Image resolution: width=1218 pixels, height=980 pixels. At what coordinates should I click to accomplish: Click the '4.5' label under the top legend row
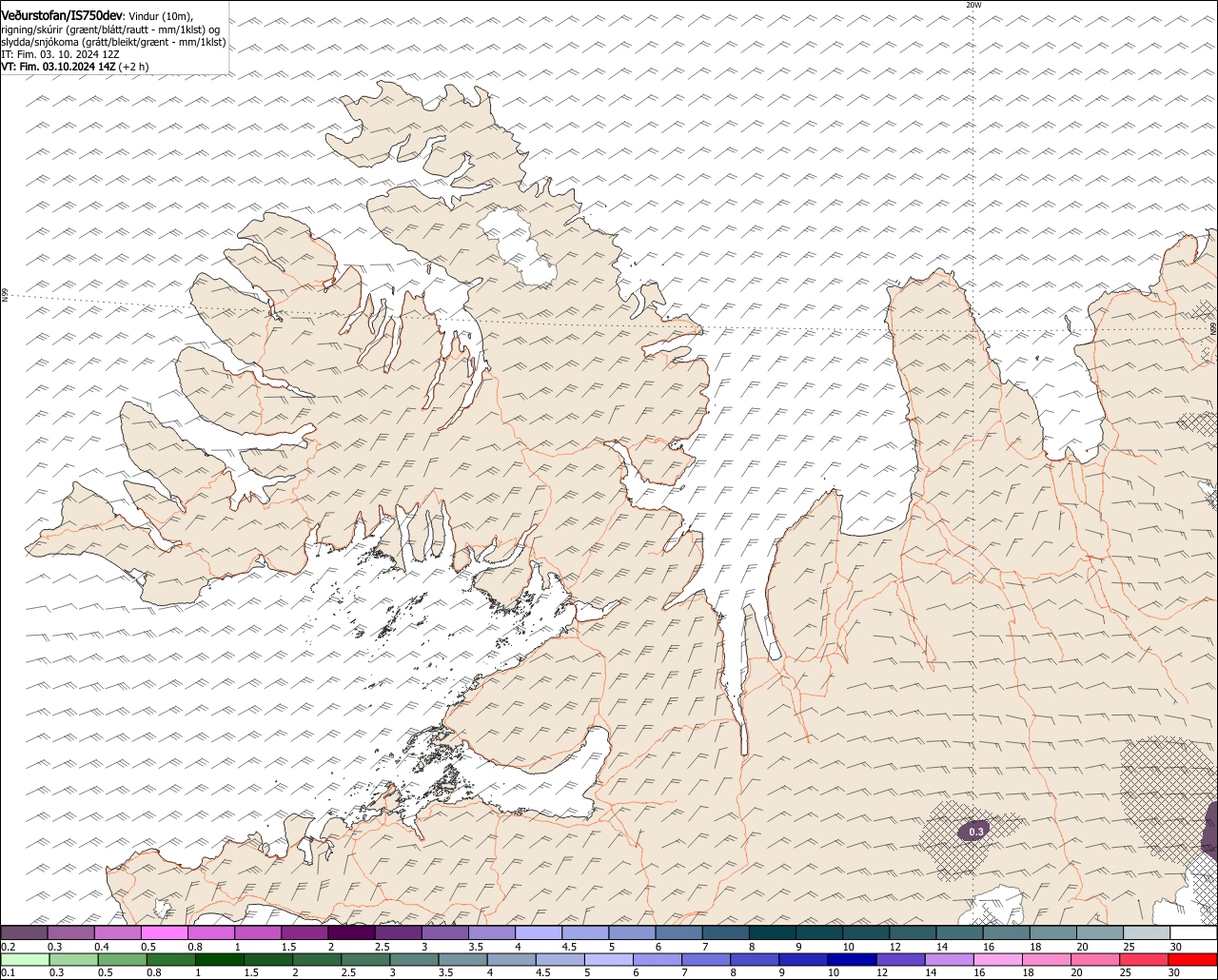[x=569, y=947]
